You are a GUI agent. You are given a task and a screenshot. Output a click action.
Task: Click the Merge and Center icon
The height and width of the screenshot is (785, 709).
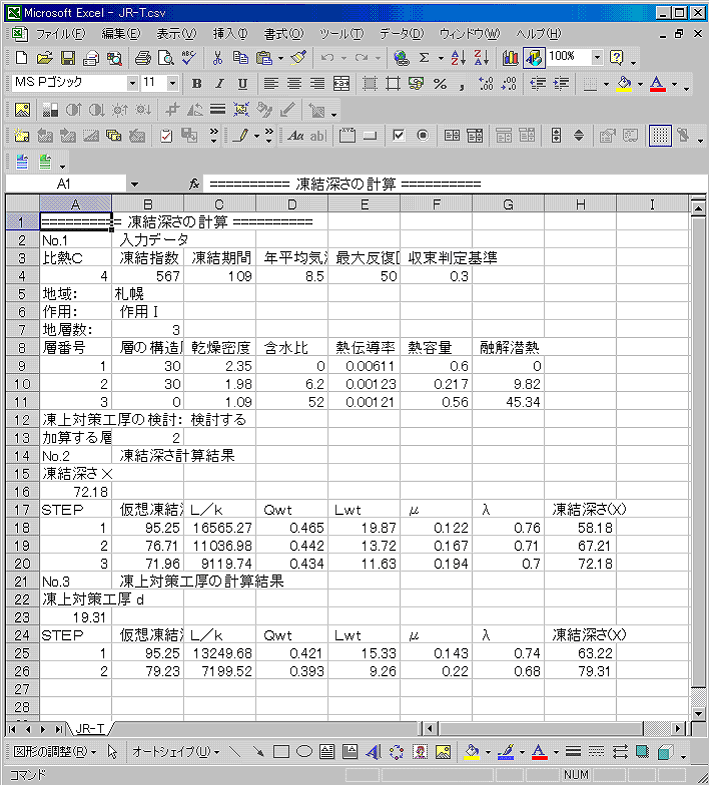[342, 84]
